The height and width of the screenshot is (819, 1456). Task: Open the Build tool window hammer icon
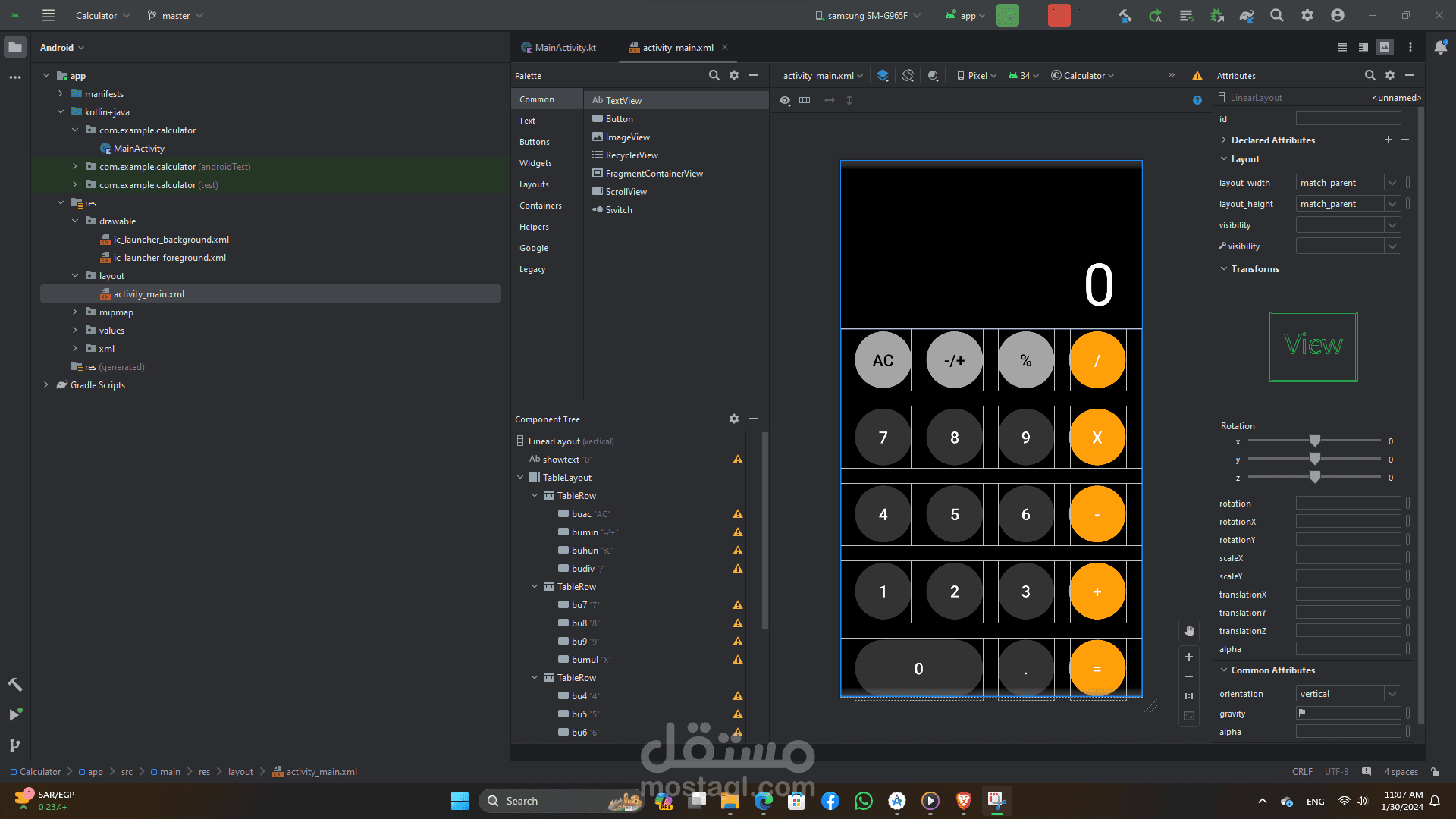tap(15, 684)
